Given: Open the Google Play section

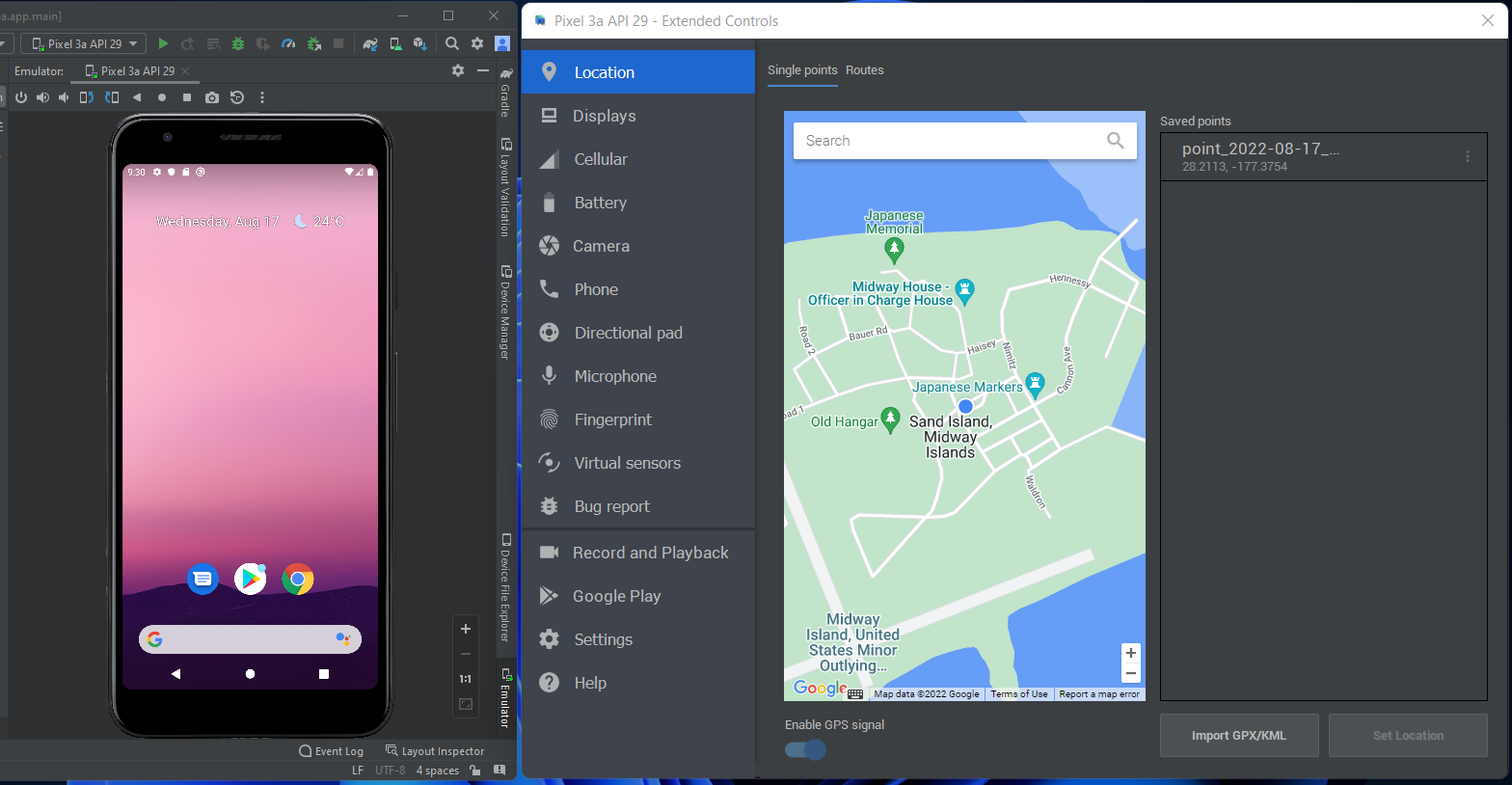Looking at the screenshot, I should tap(638, 596).
